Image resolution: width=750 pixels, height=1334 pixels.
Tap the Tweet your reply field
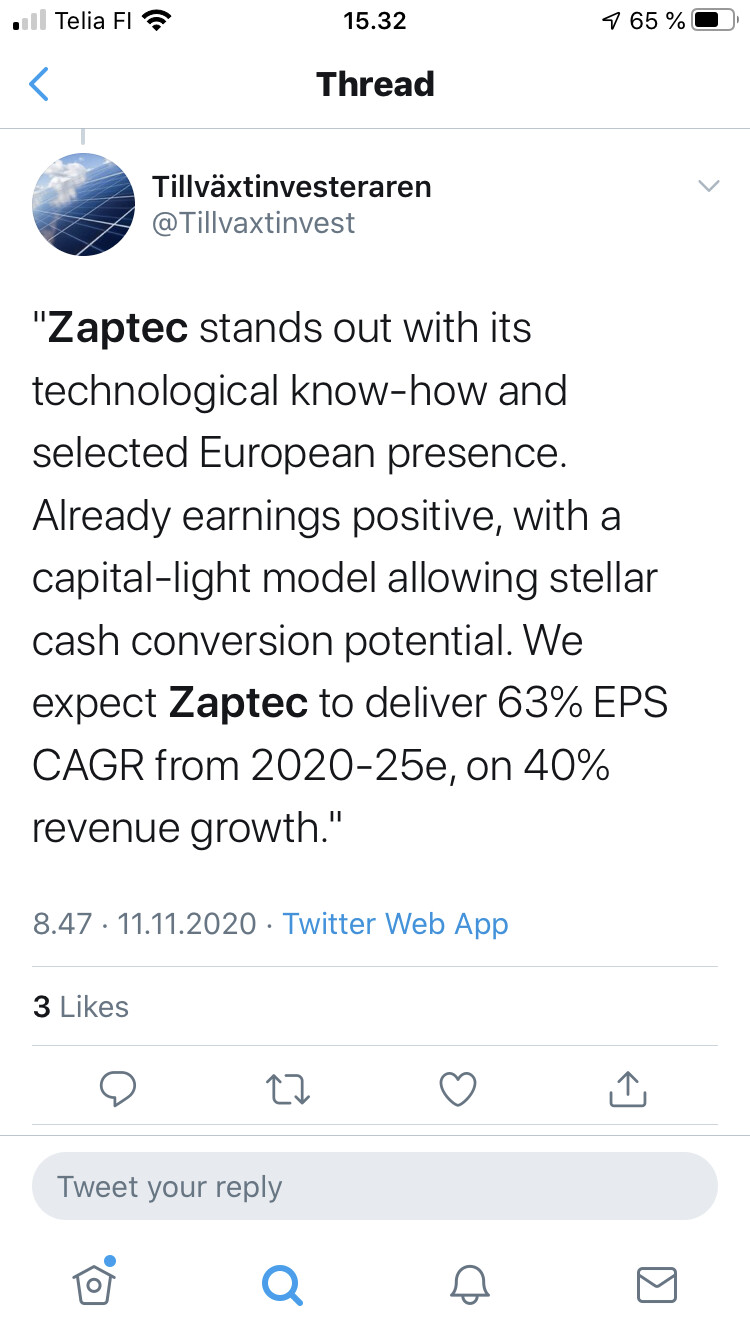(x=375, y=1187)
